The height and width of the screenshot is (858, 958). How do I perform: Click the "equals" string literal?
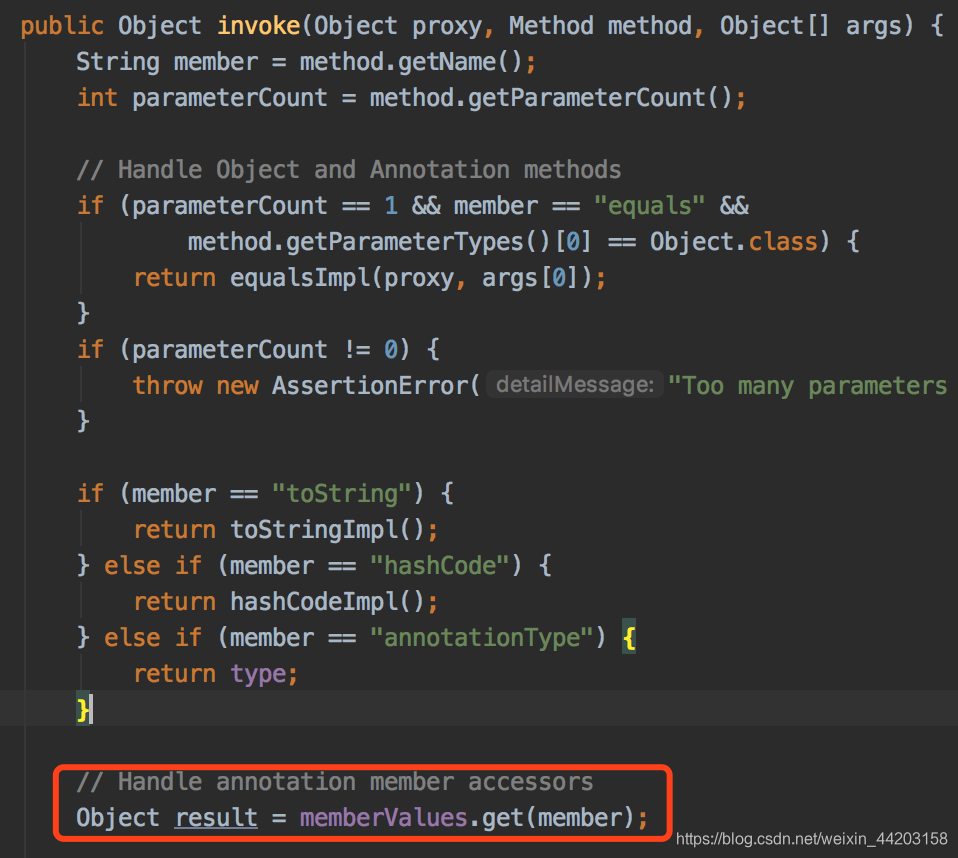coord(649,206)
